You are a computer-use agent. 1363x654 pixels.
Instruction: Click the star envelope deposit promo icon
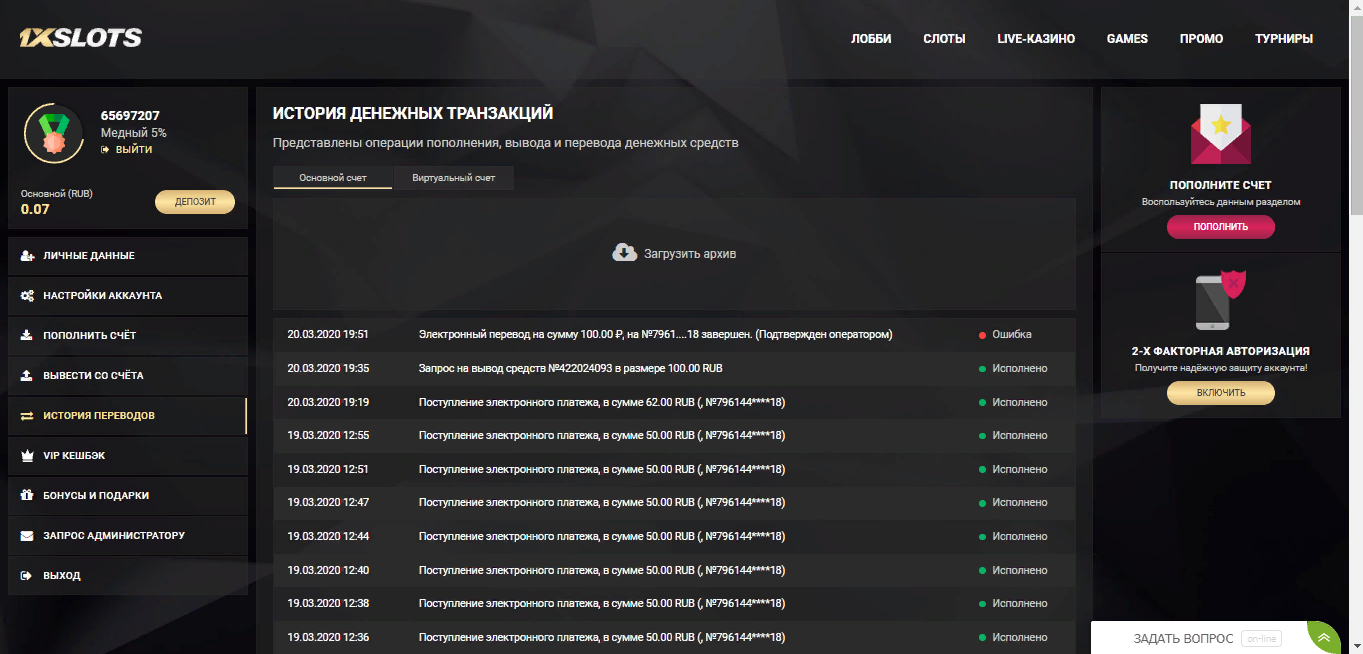1220,134
